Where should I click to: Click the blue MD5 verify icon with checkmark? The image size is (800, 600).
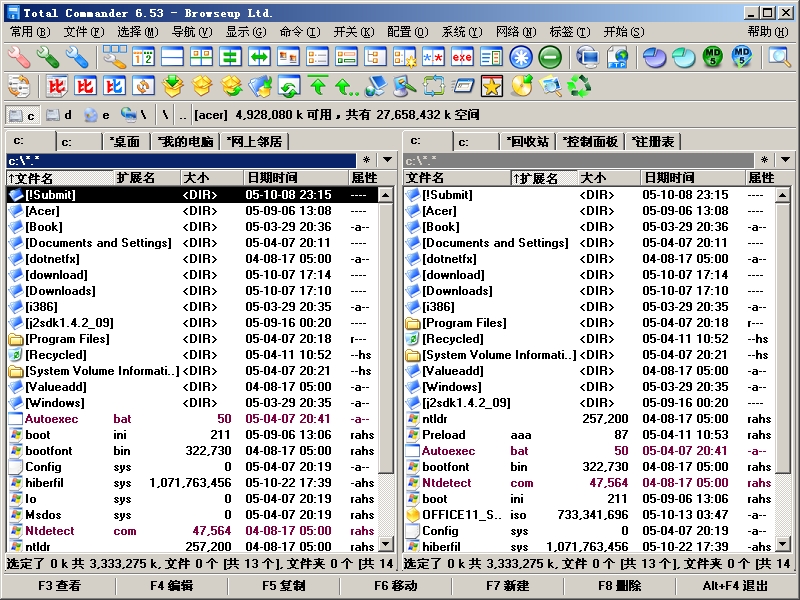pos(741,57)
